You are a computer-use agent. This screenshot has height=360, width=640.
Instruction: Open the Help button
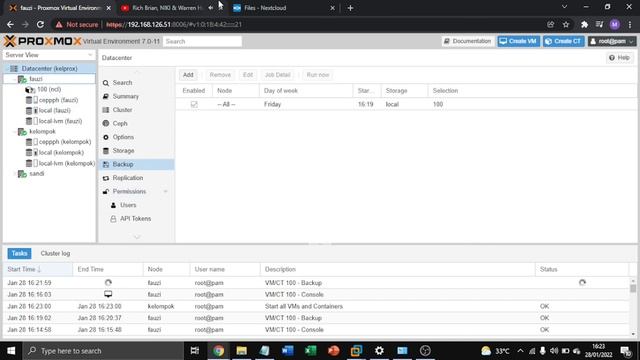(x=619, y=58)
